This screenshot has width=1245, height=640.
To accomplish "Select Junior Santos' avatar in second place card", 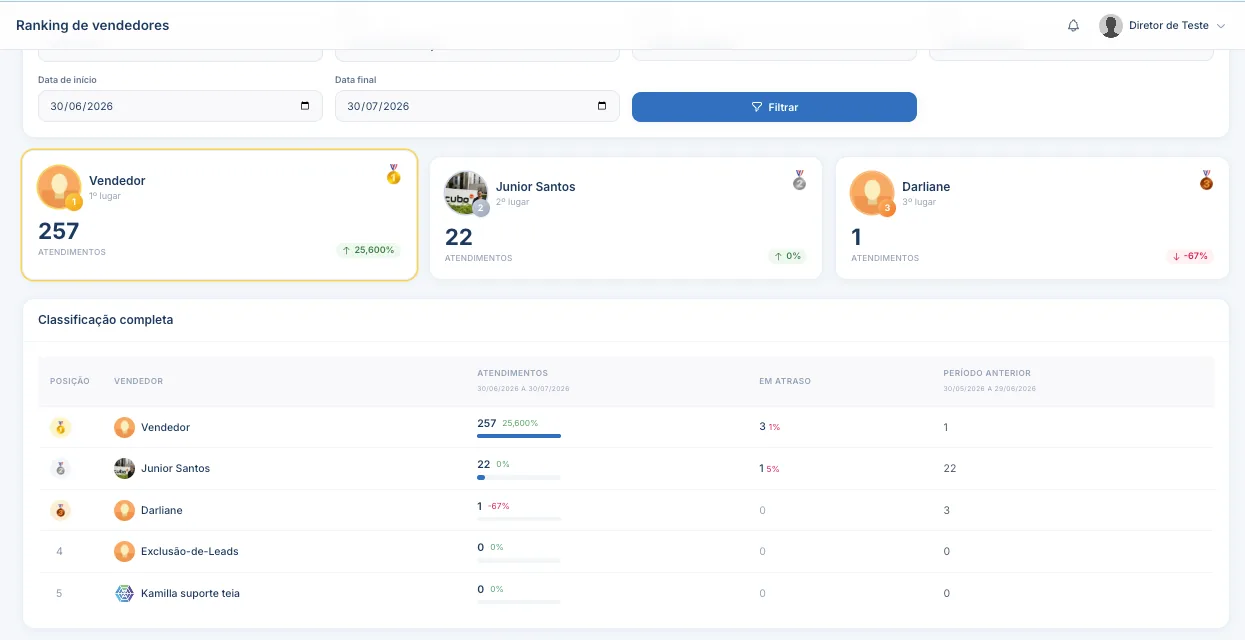I will coord(466,193).
